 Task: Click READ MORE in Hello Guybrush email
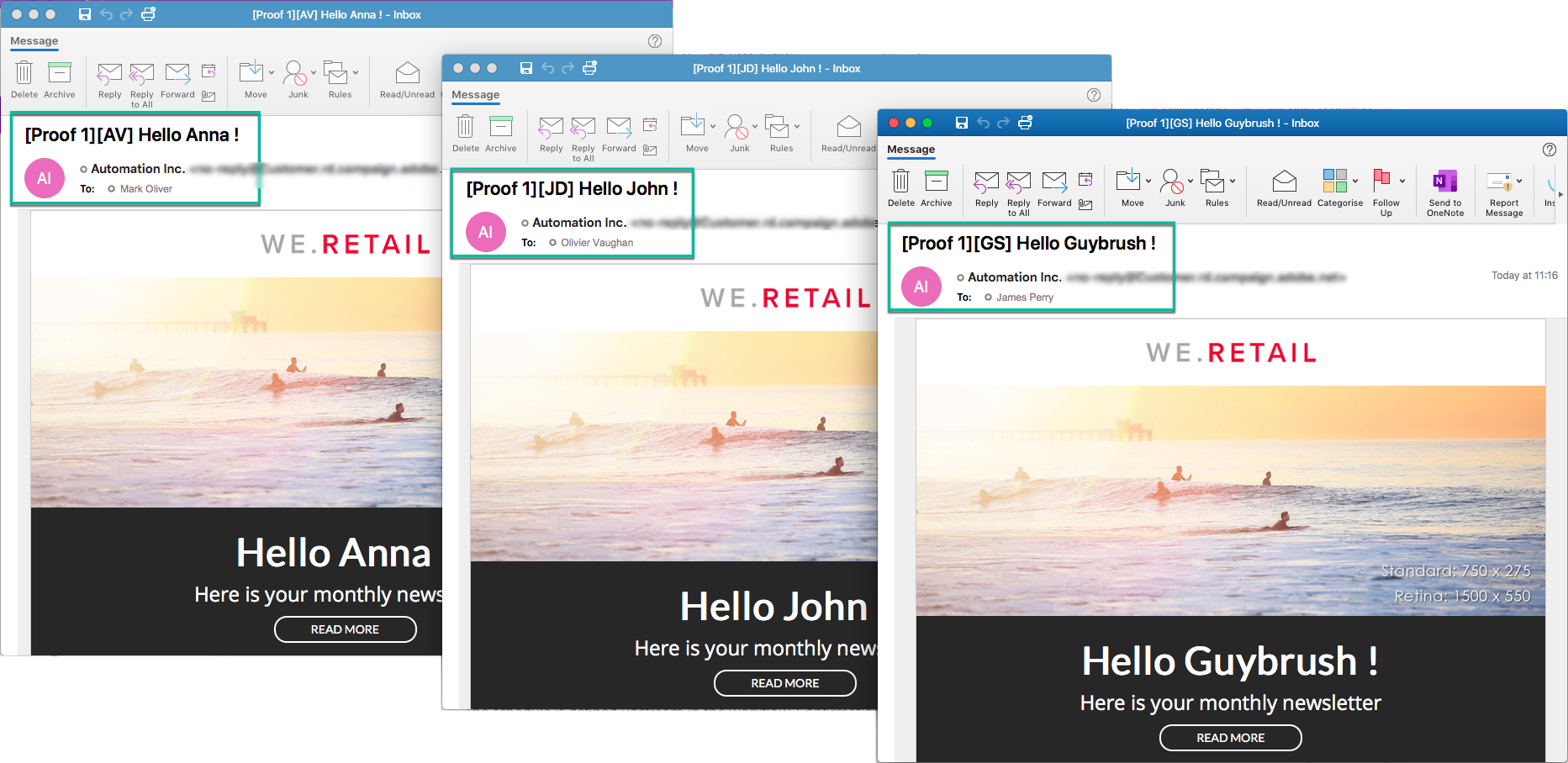pos(1231,738)
